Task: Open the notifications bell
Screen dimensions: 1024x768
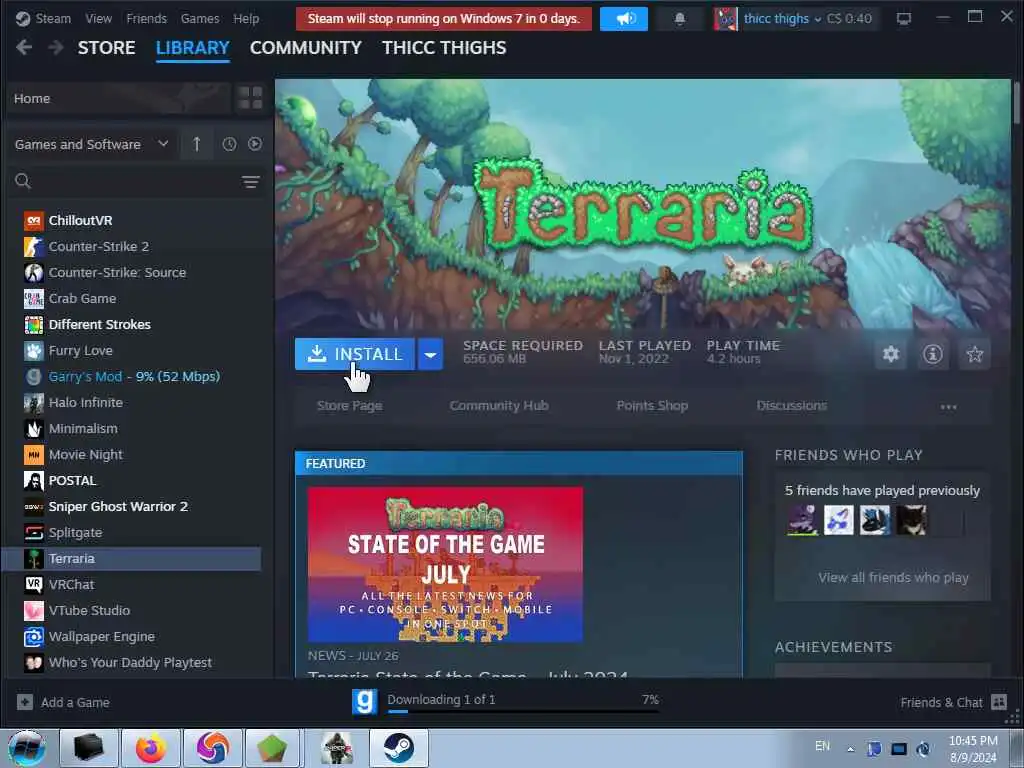Action: click(x=680, y=18)
